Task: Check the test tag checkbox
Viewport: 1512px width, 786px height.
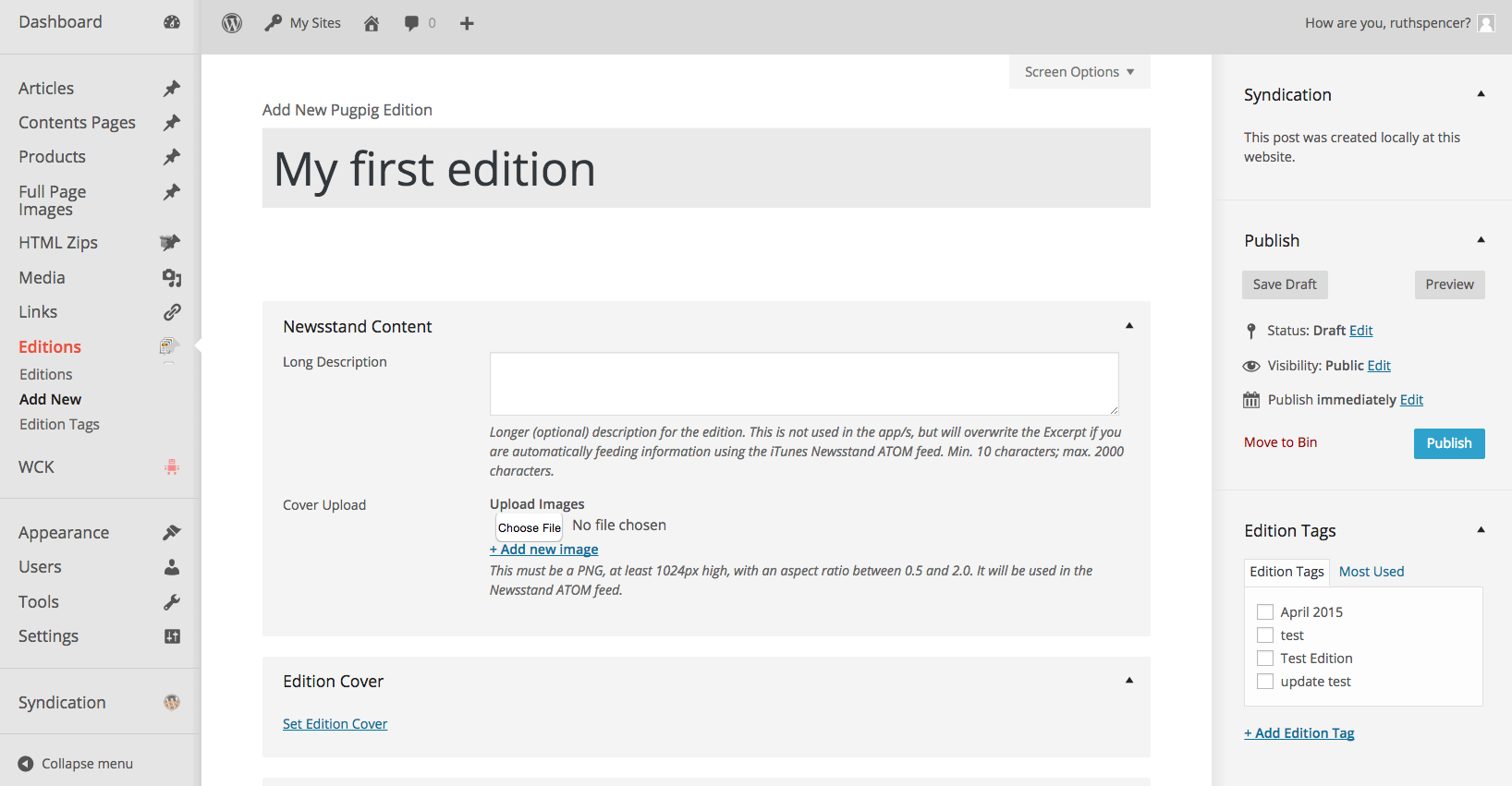Action: coord(1265,635)
